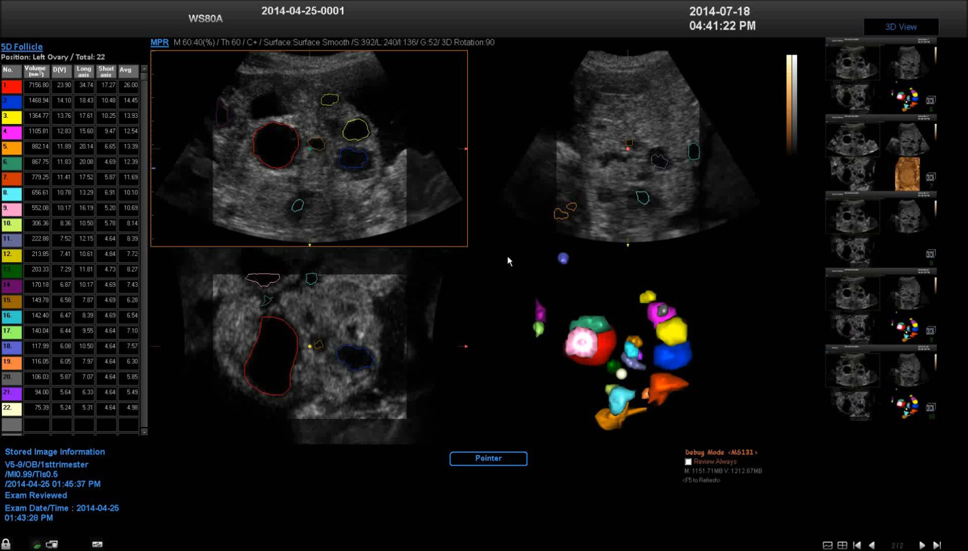Click the single-image layout icon
This screenshot has width=968, height=551.
pos(827,545)
